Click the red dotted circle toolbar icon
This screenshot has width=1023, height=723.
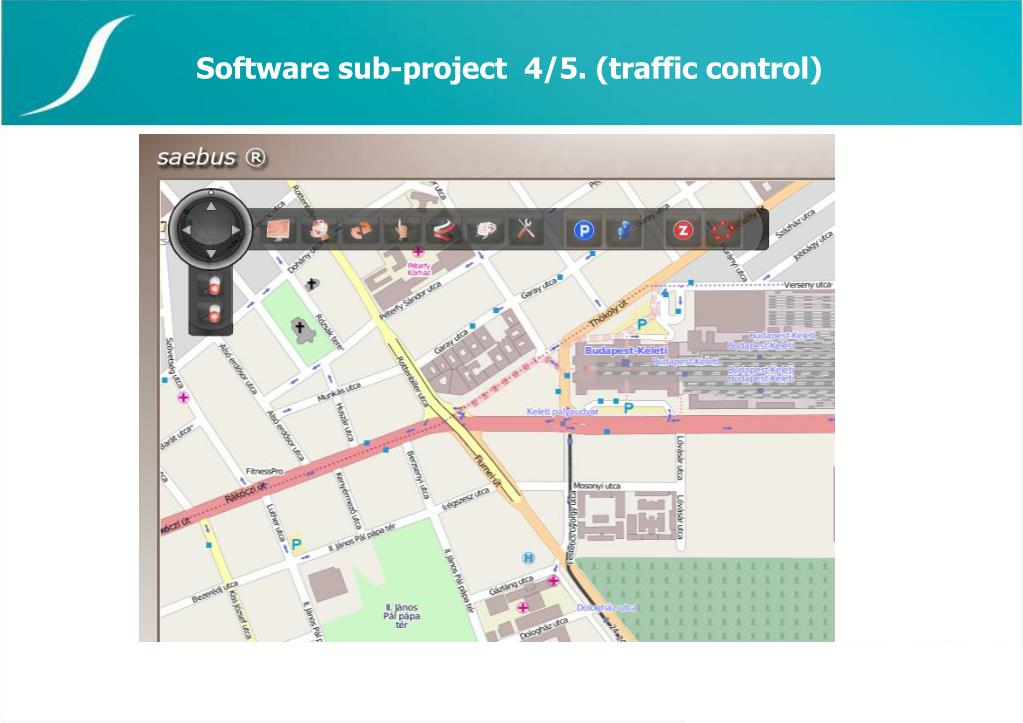723,230
